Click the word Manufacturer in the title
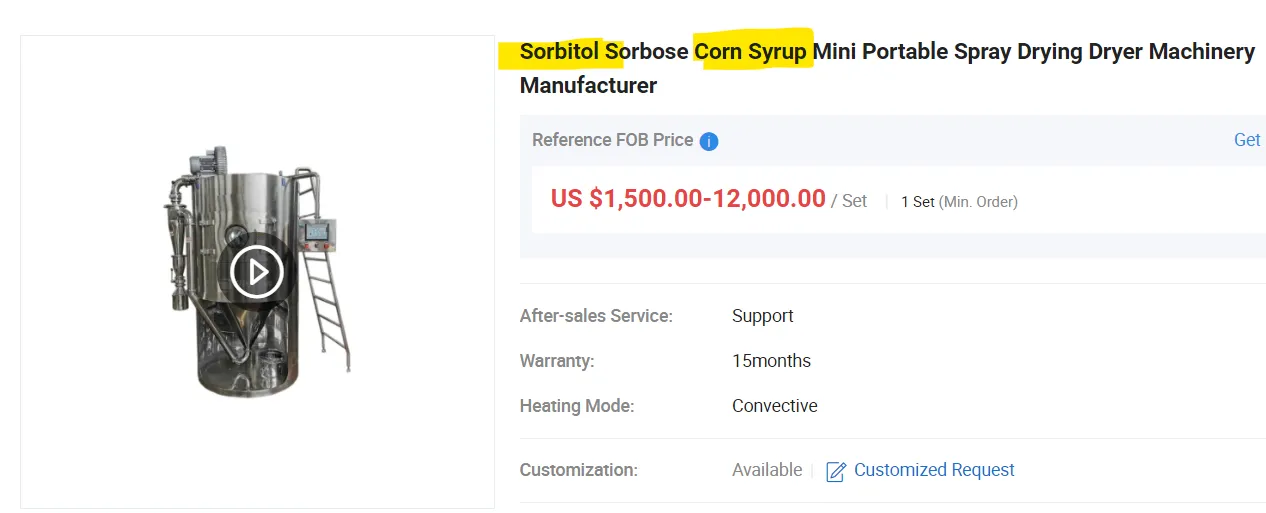 (x=588, y=86)
